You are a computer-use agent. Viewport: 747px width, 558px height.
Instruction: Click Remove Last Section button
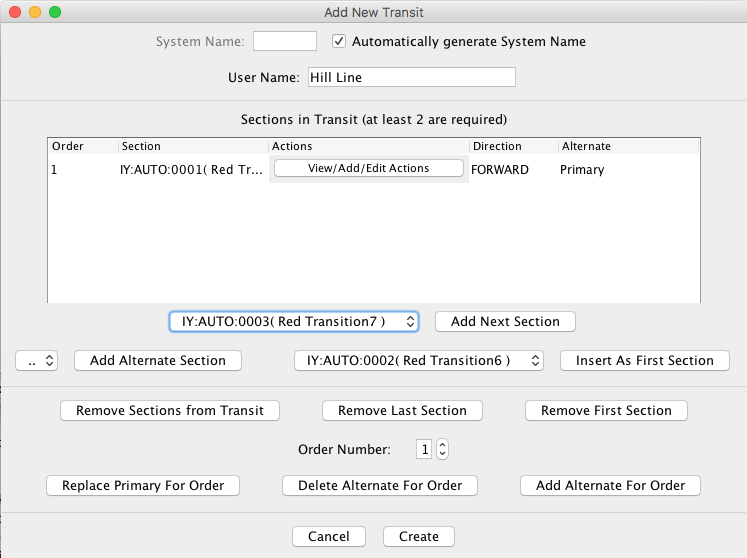pos(402,411)
